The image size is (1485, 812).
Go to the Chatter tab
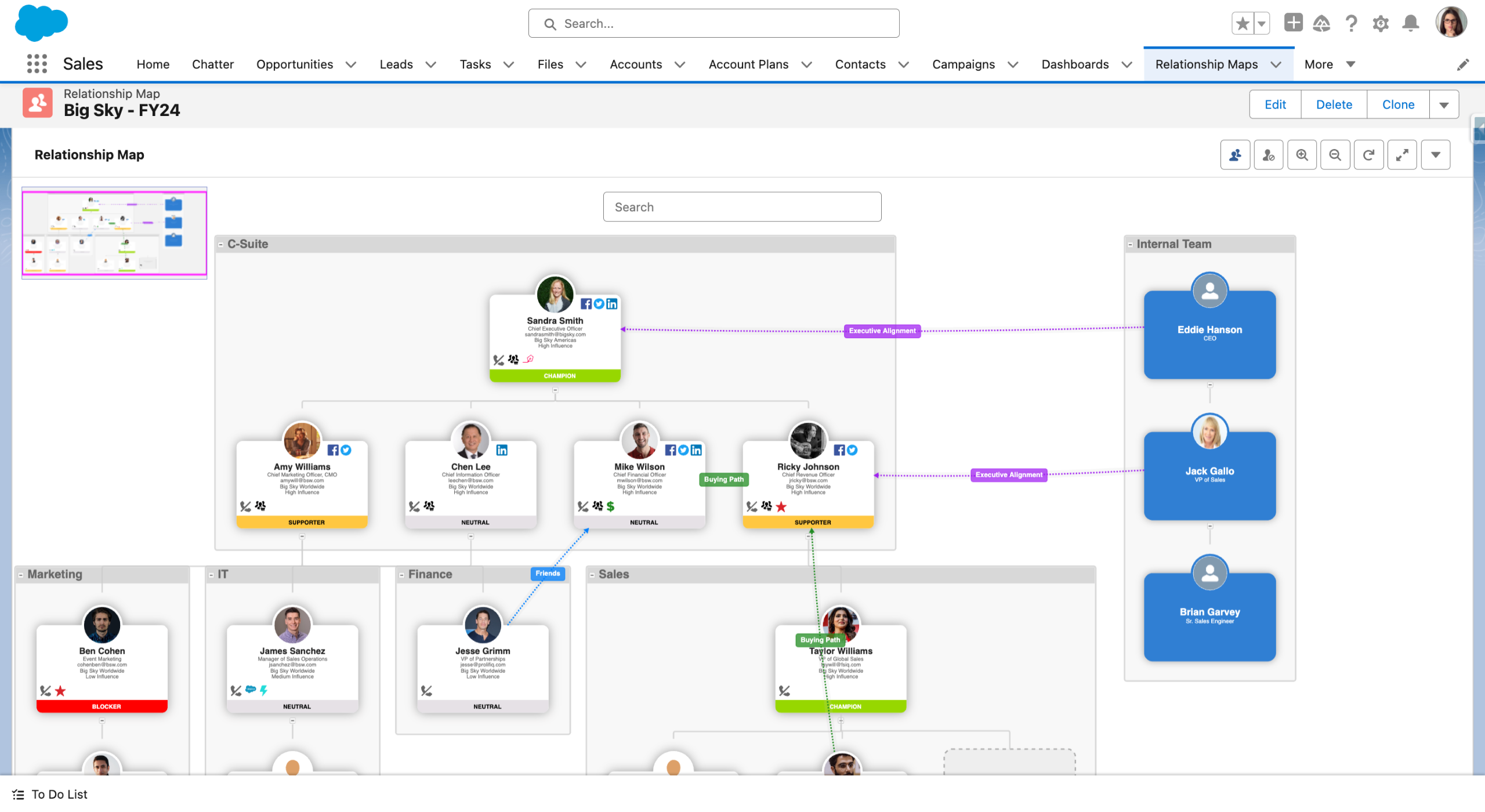click(212, 64)
